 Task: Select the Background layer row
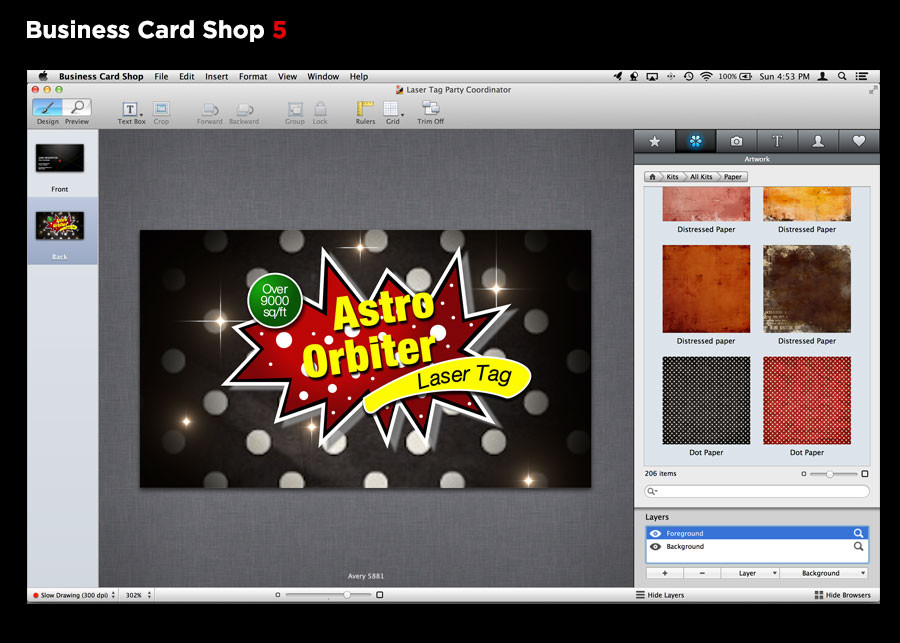(x=757, y=547)
